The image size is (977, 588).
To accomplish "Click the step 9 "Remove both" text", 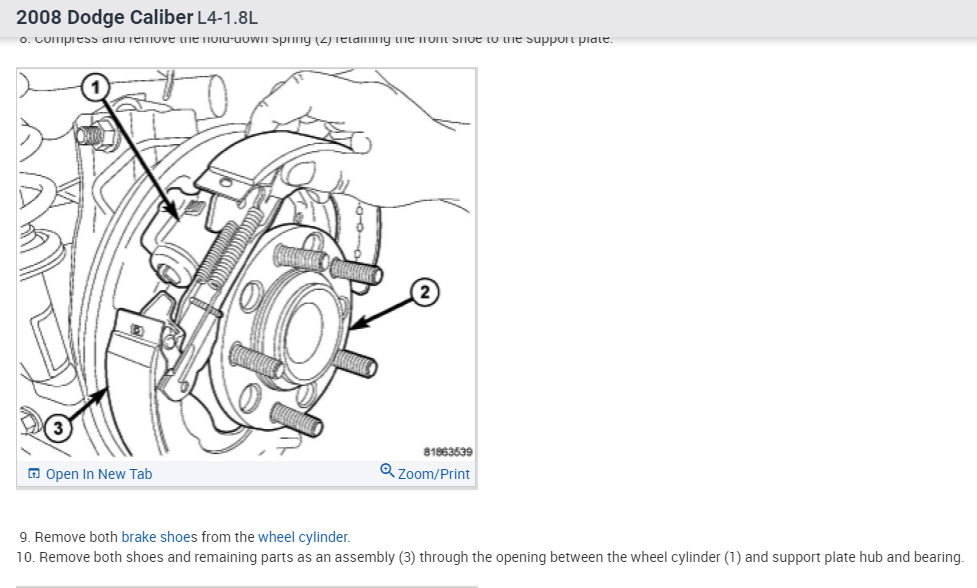I will pyautogui.click(x=76, y=537).
